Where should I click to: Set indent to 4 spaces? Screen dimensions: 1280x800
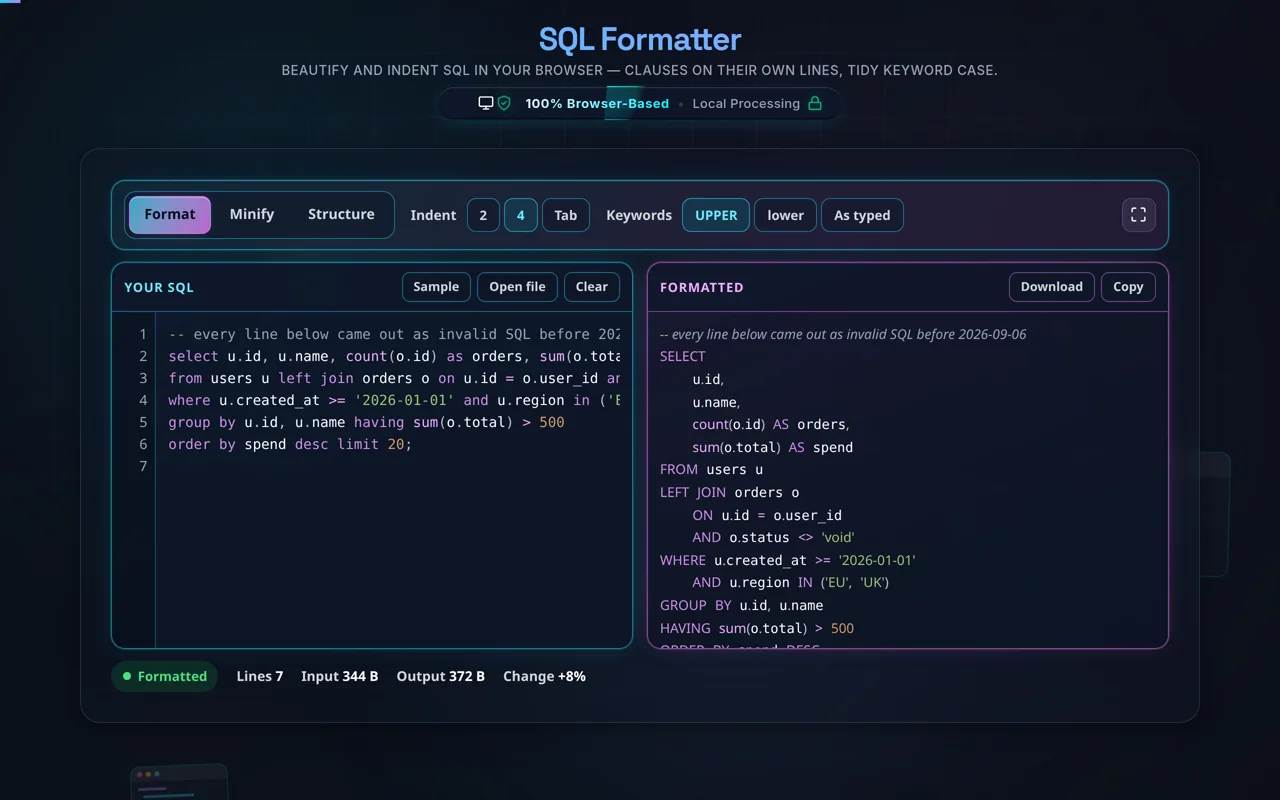[x=520, y=215]
